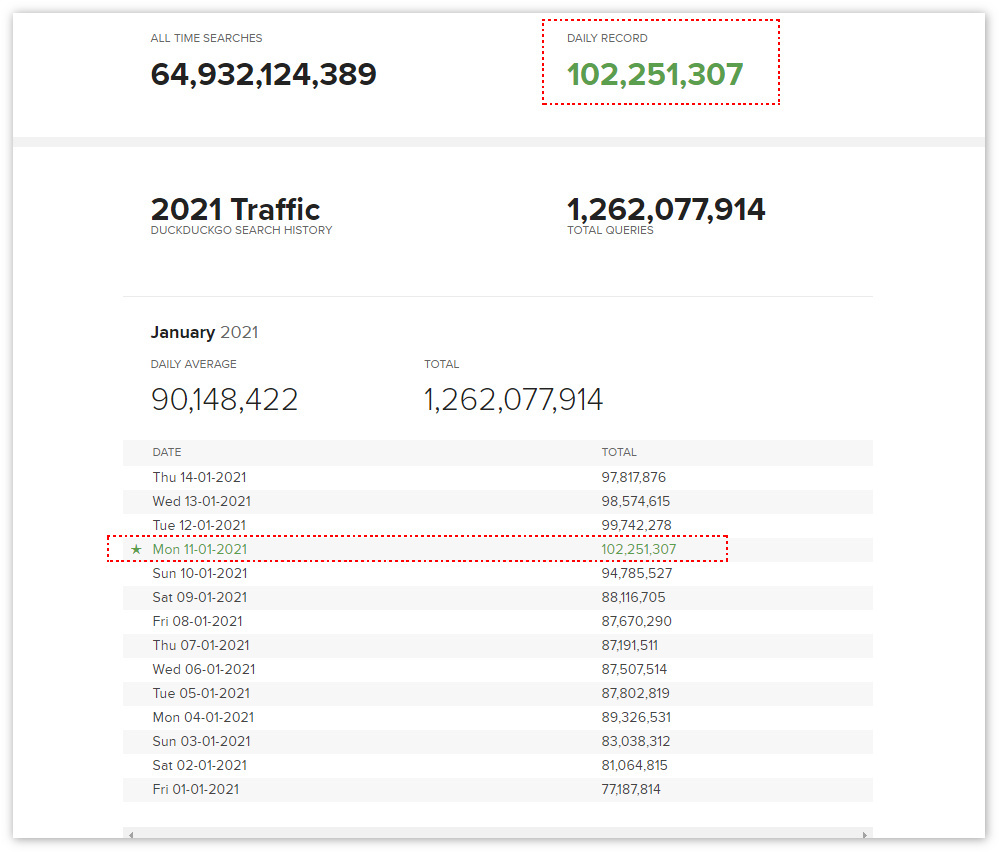The width and height of the screenshot is (999, 852).
Task: Click the green star icon beside Mon 11-01-2021
Action: (x=136, y=550)
